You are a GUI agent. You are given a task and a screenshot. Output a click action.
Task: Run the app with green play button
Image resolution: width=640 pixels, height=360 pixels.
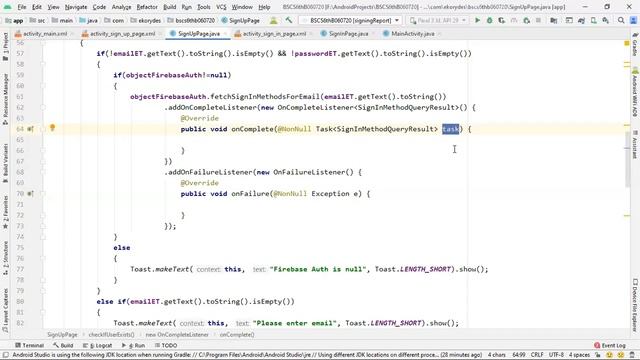click(477, 20)
